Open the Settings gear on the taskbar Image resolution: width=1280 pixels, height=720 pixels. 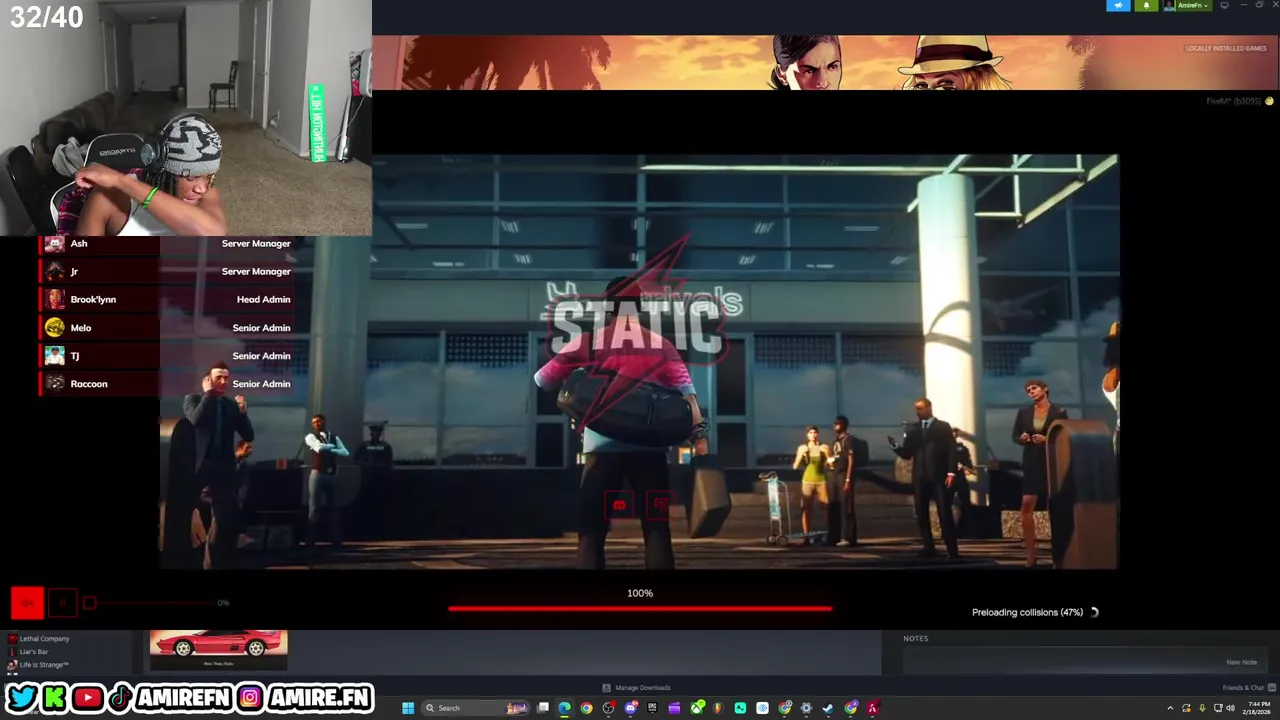click(806, 708)
